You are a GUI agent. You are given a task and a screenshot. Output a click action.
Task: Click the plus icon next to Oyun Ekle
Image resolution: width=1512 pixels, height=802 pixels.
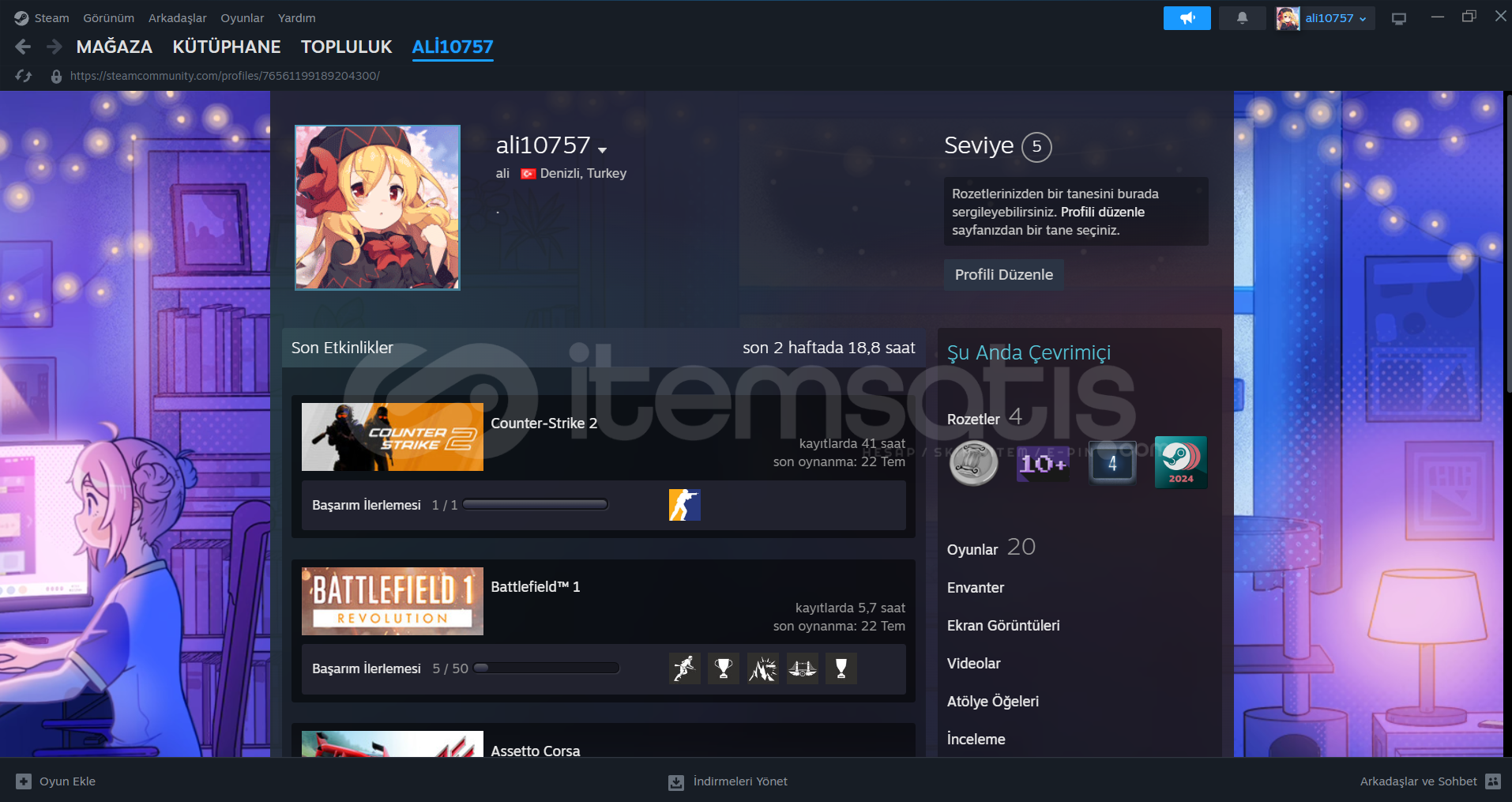[24, 781]
